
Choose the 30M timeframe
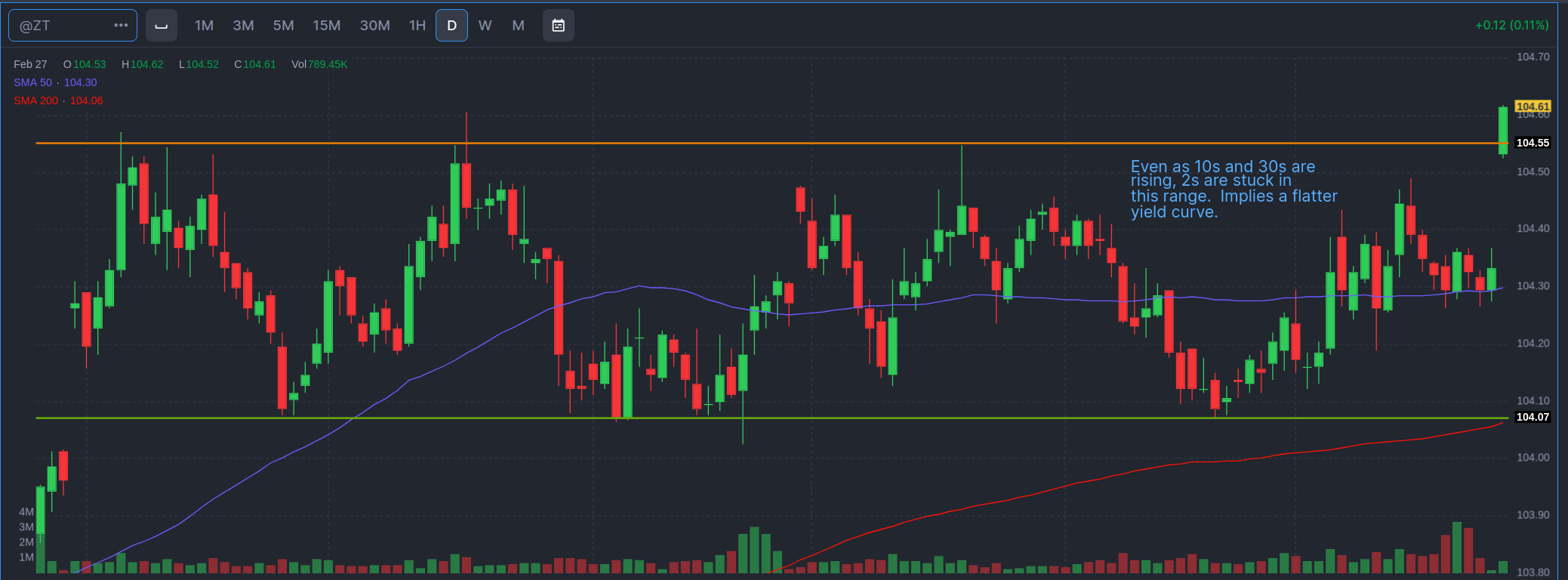374,26
